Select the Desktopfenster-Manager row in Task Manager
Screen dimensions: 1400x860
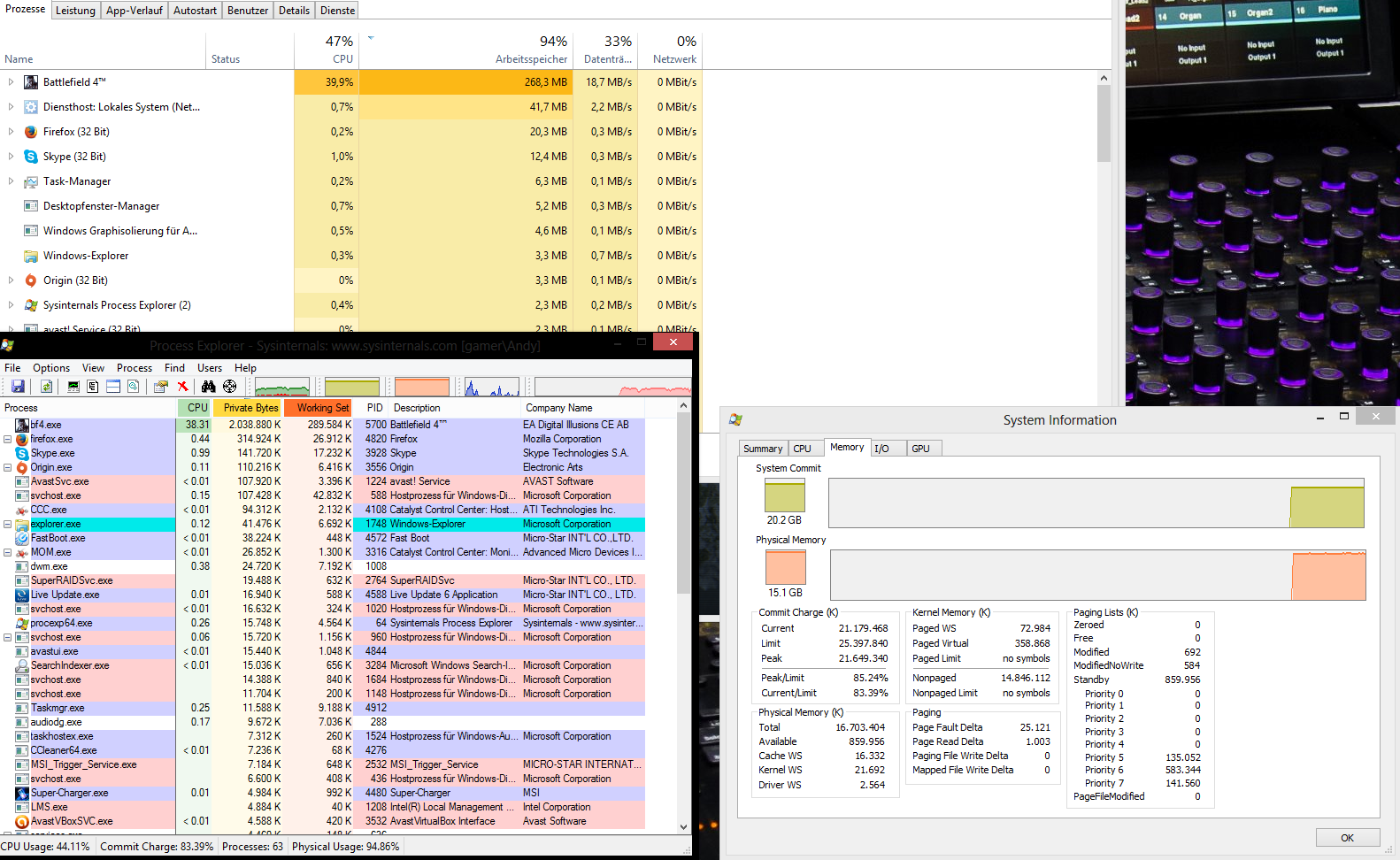pos(352,206)
